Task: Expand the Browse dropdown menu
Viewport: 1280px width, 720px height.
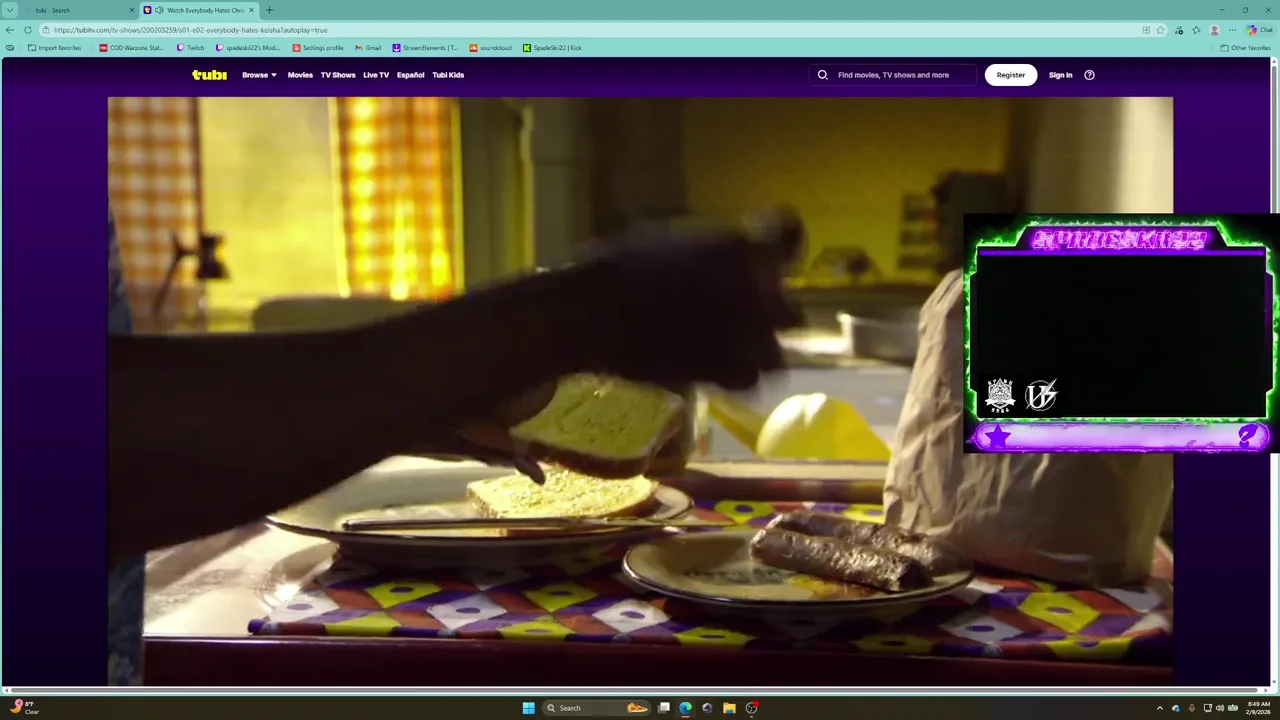Action: (259, 75)
